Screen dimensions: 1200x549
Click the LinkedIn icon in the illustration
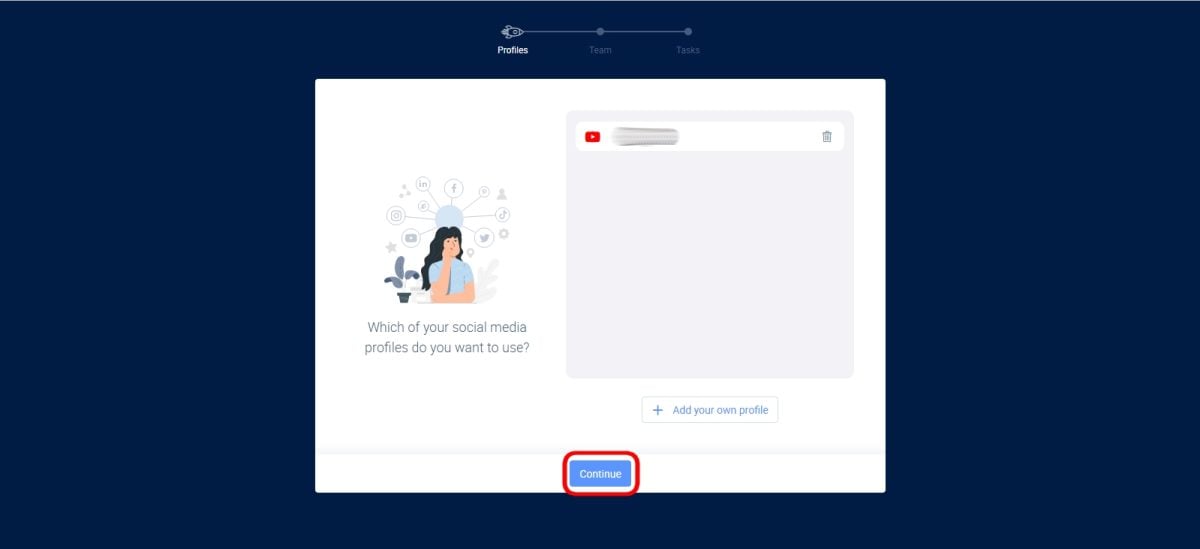pyautogui.click(x=423, y=184)
